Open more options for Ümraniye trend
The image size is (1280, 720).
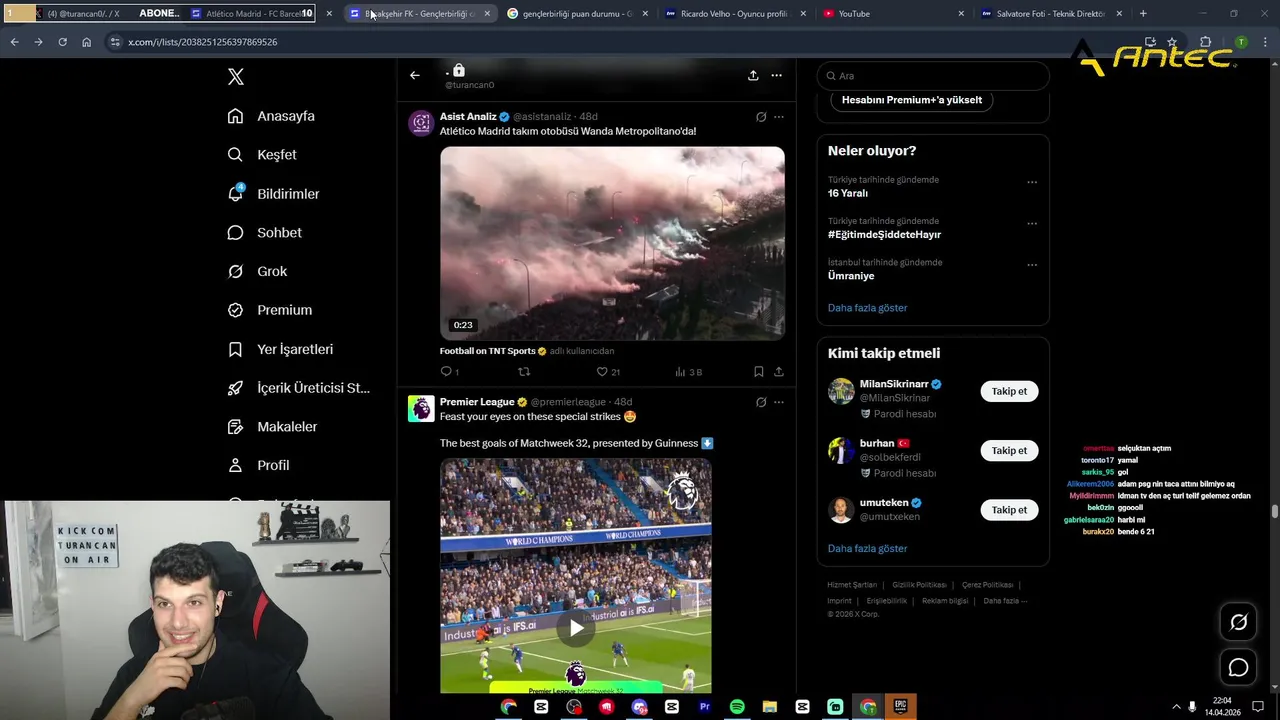tap(1032, 265)
